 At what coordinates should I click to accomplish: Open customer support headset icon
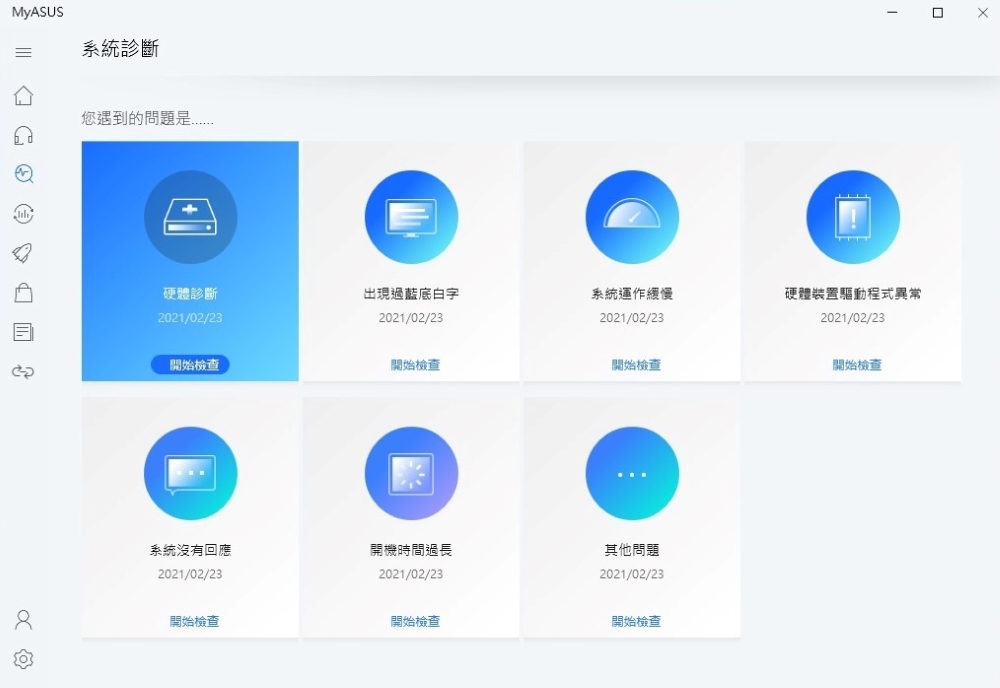(23, 135)
